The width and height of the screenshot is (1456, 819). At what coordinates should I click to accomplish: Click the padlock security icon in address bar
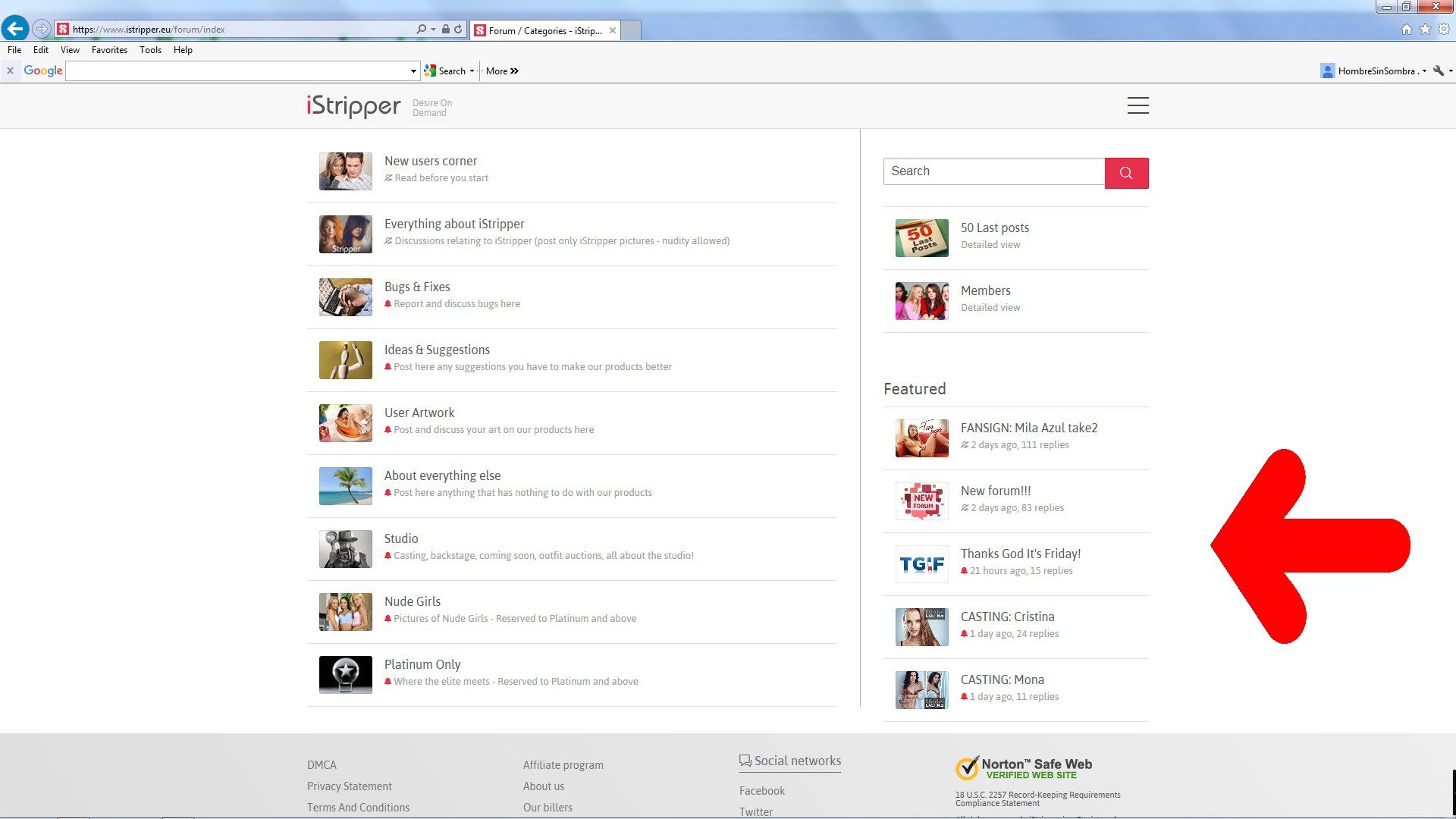(446, 30)
